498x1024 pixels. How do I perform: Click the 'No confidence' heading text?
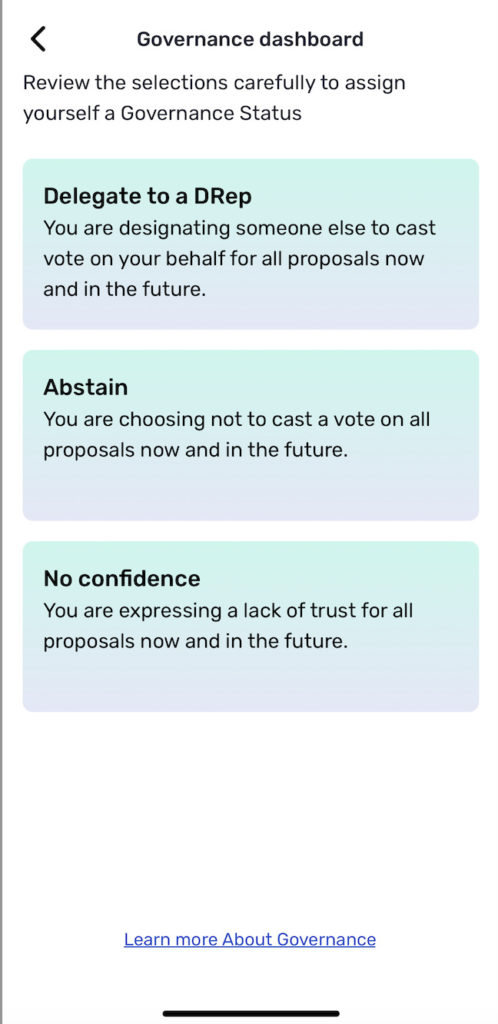[x=122, y=579]
